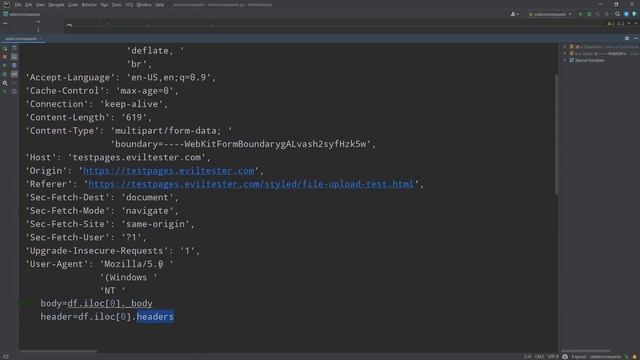Click the console vertical scrollbar

click(x=556, y=135)
